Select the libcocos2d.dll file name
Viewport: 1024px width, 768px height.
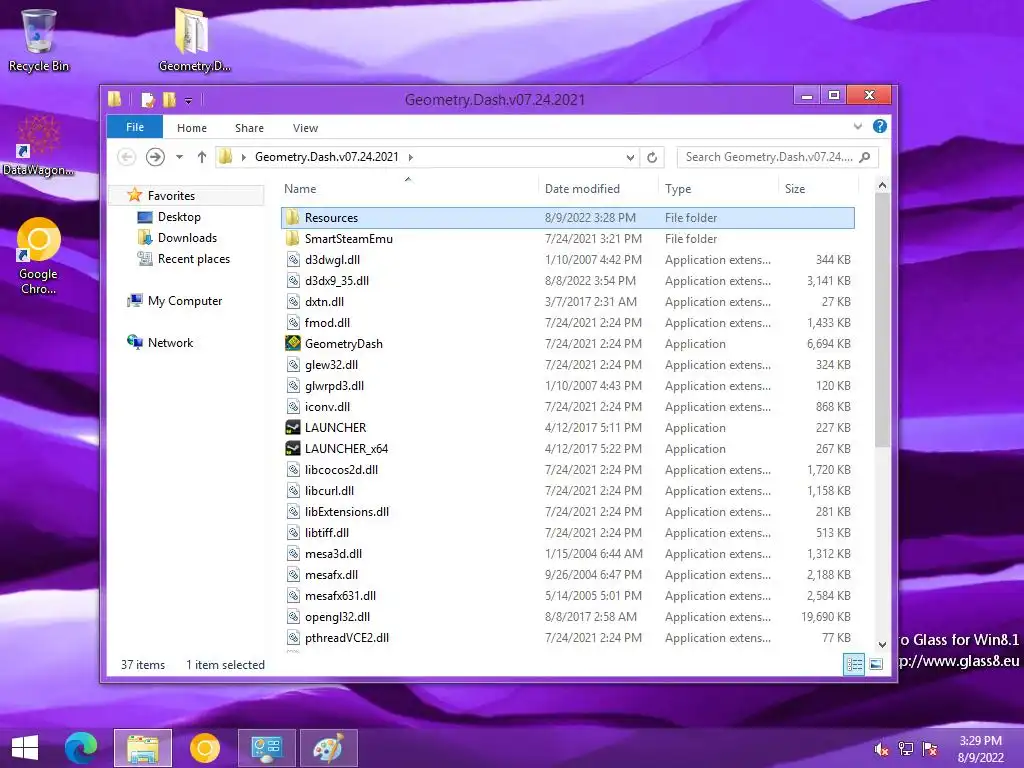coord(342,470)
